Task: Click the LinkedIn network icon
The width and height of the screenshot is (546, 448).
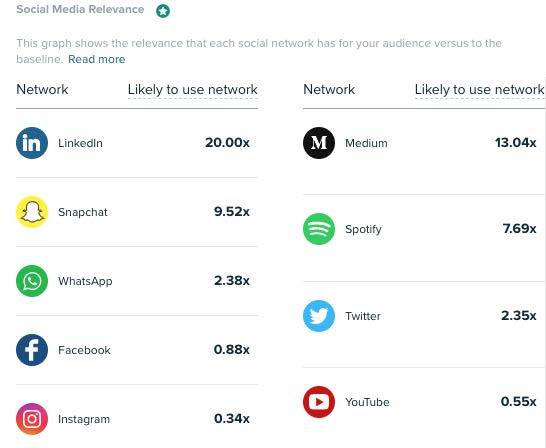Action: 32,143
